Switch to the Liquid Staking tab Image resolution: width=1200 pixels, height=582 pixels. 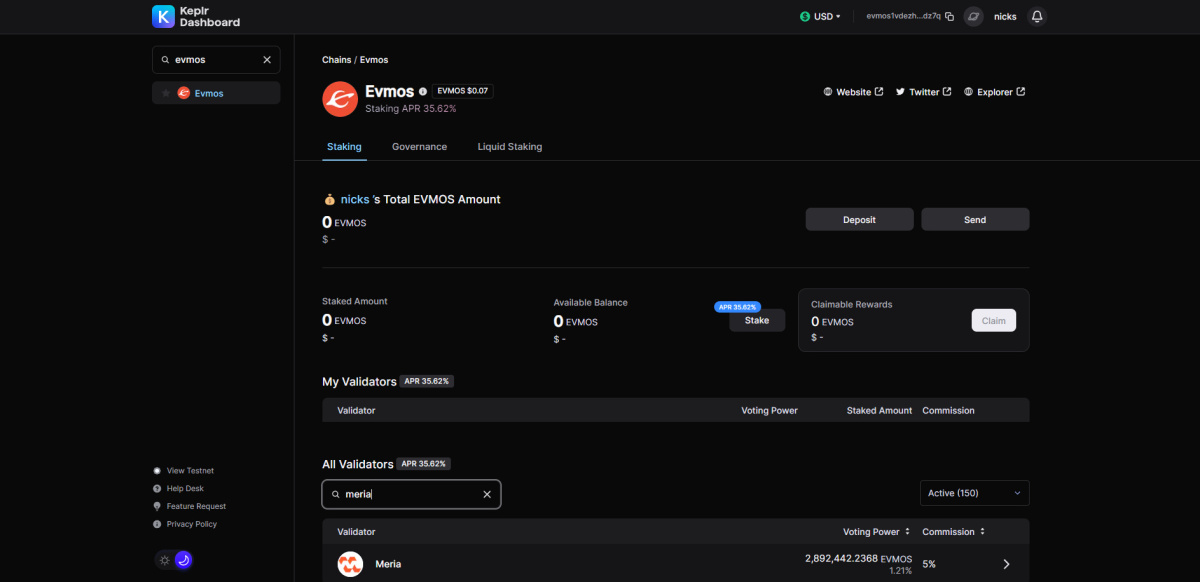click(x=510, y=147)
